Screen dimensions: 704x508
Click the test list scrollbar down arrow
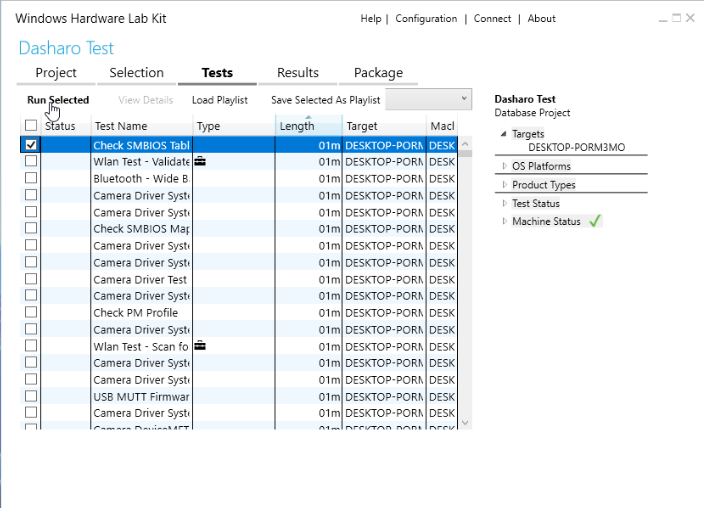[x=465, y=423]
